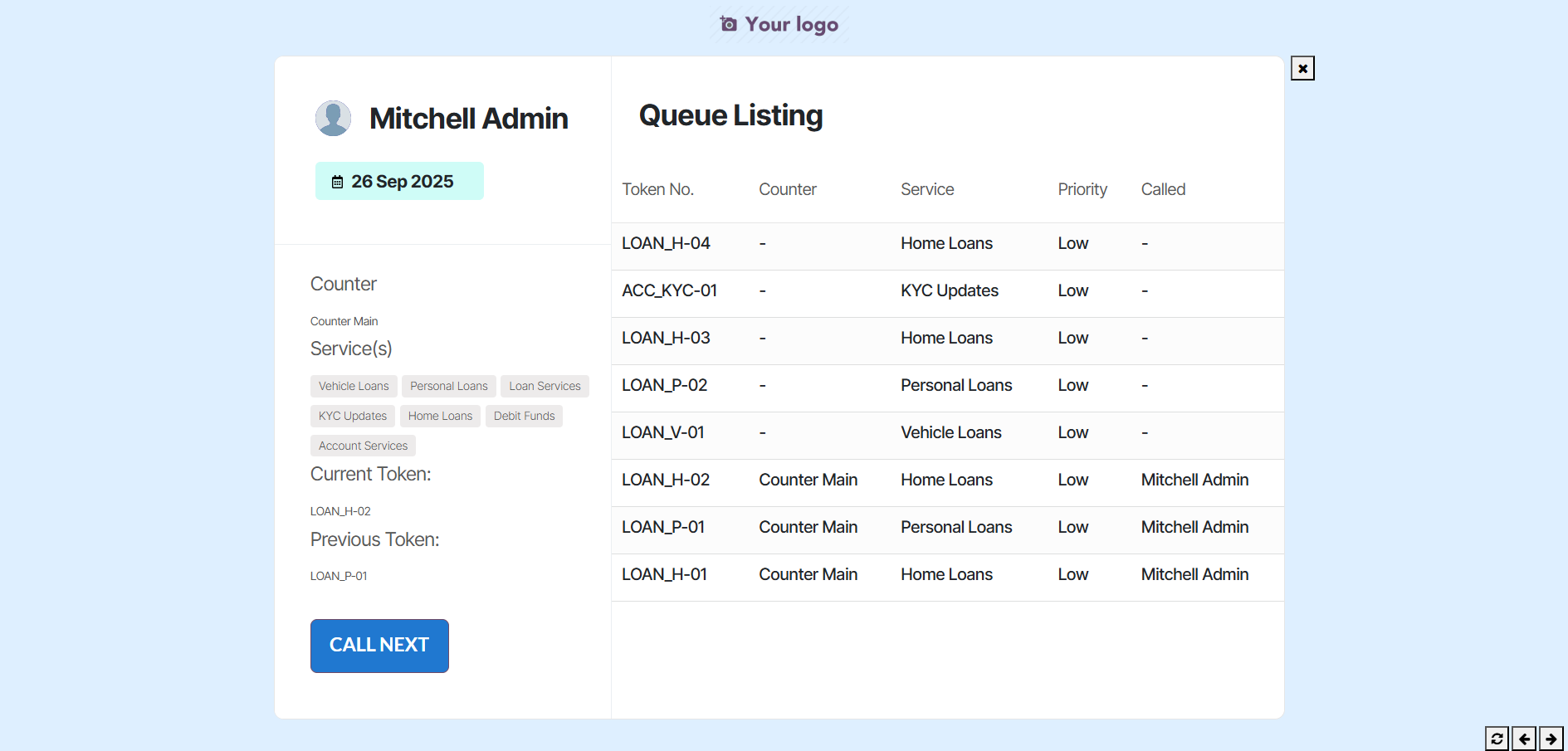Refresh the queue listing

point(1497,739)
